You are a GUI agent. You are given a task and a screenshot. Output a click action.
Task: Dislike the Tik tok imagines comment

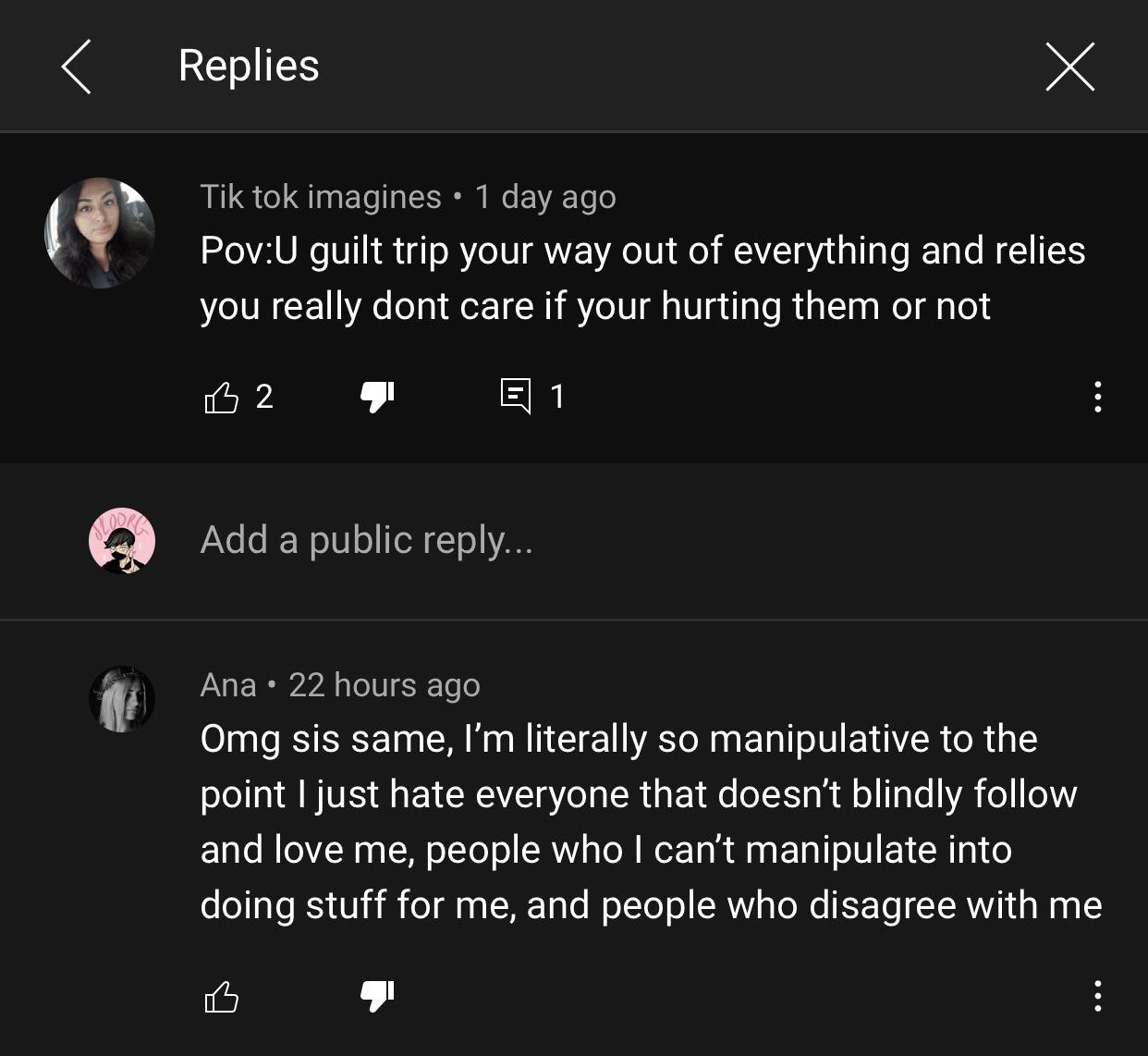click(376, 397)
